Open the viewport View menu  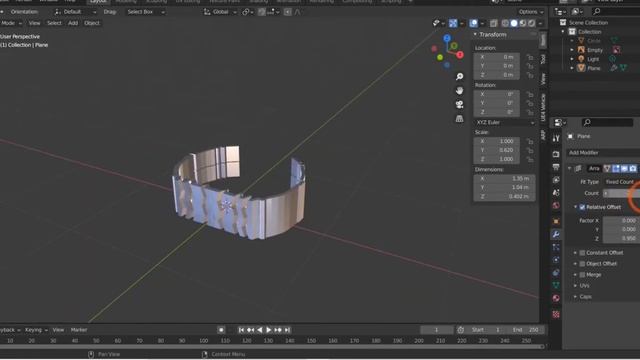tap(34, 23)
